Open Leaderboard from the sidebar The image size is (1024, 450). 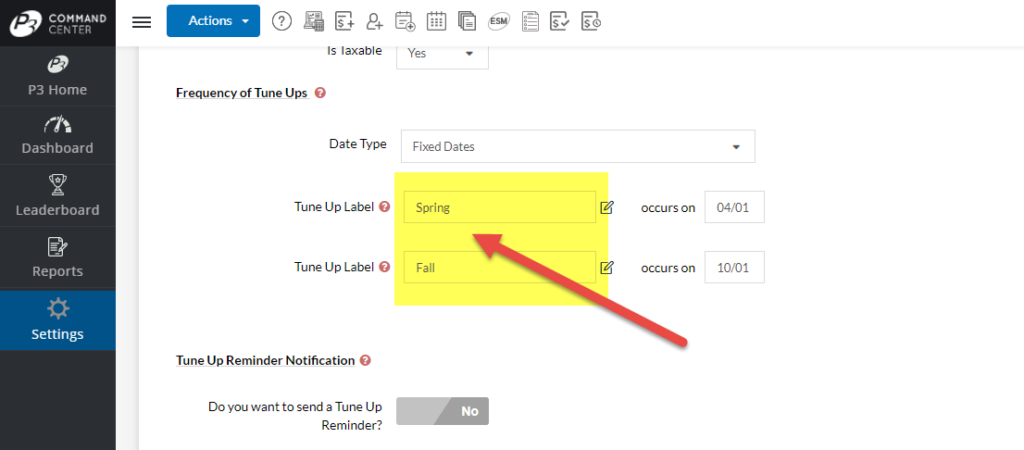click(57, 196)
